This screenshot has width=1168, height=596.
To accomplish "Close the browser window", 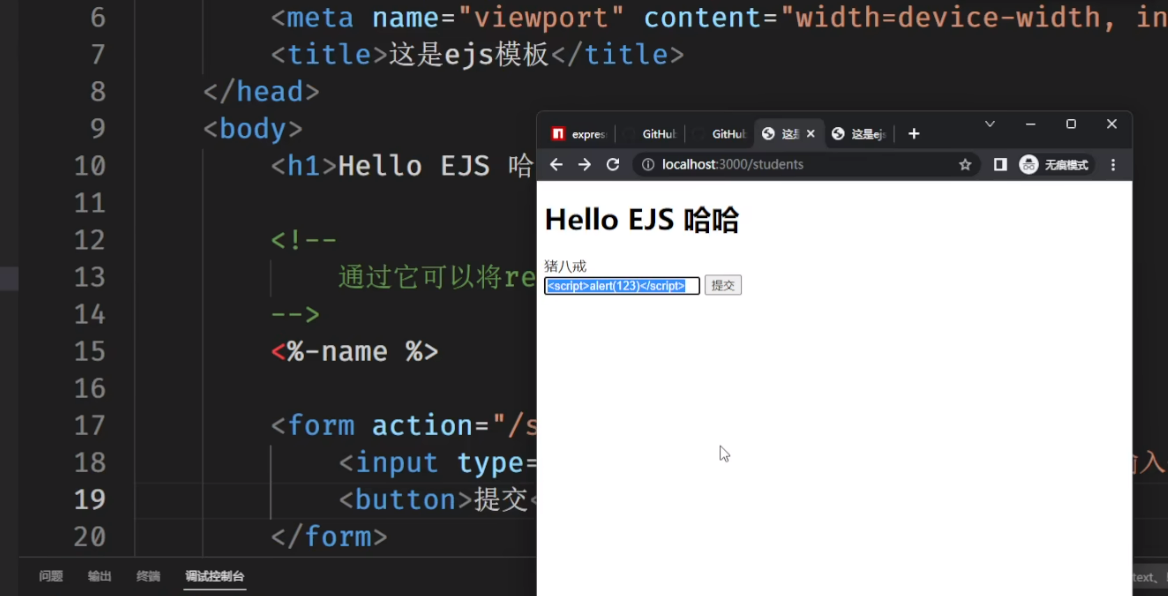I will coord(1111,124).
